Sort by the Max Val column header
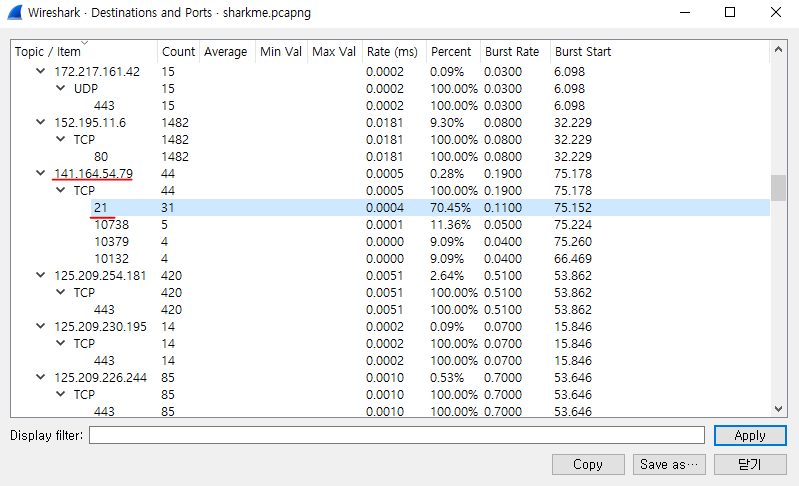Screen dimensions: 799x486 point(335,51)
